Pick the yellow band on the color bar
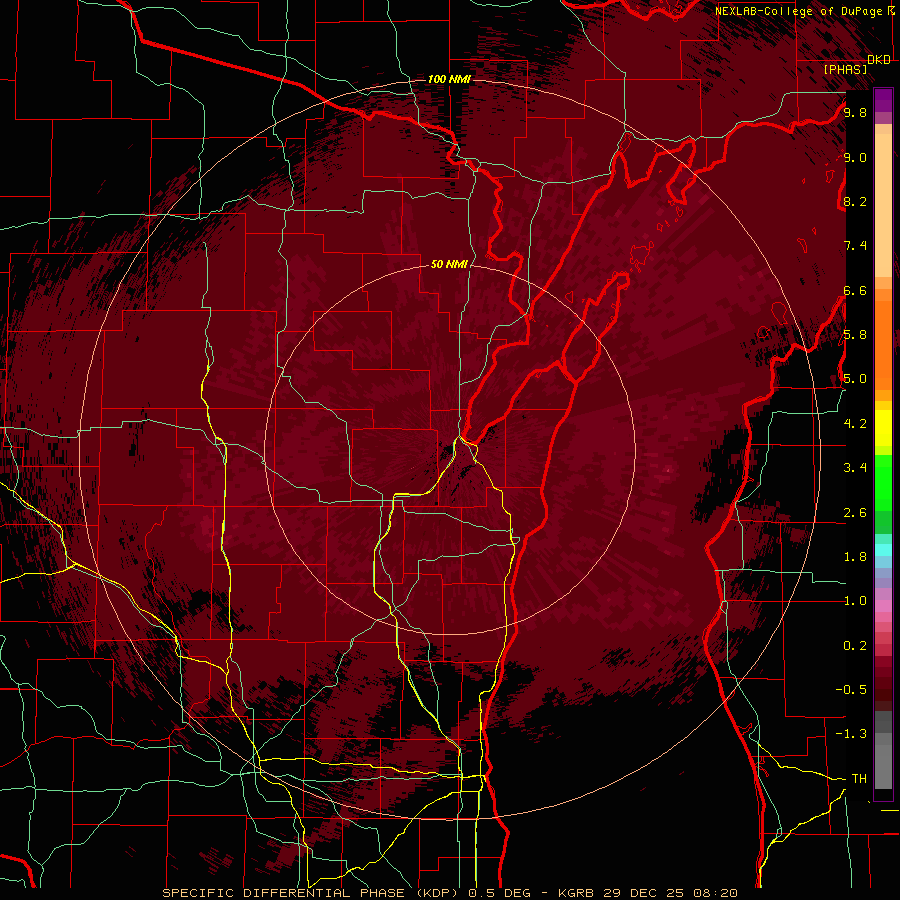Screen dimensions: 900x900 (883, 428)
